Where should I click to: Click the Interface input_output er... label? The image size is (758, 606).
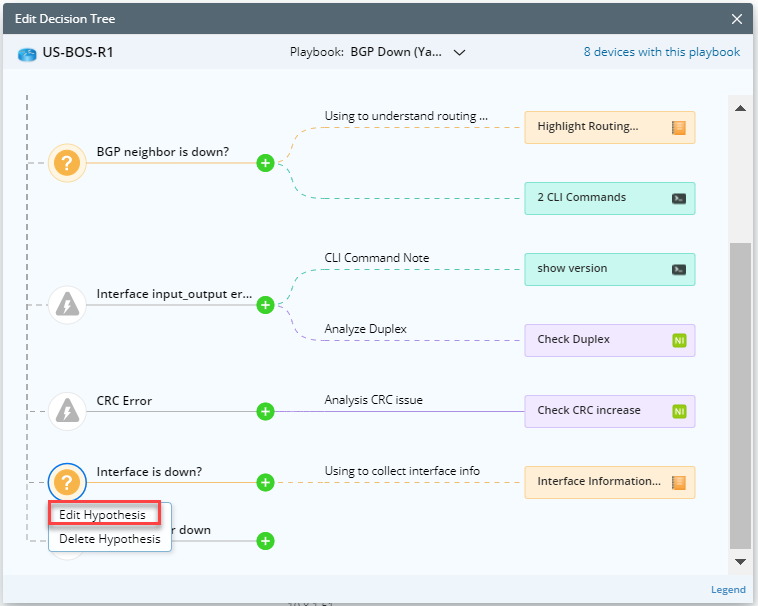click(174, 294)
